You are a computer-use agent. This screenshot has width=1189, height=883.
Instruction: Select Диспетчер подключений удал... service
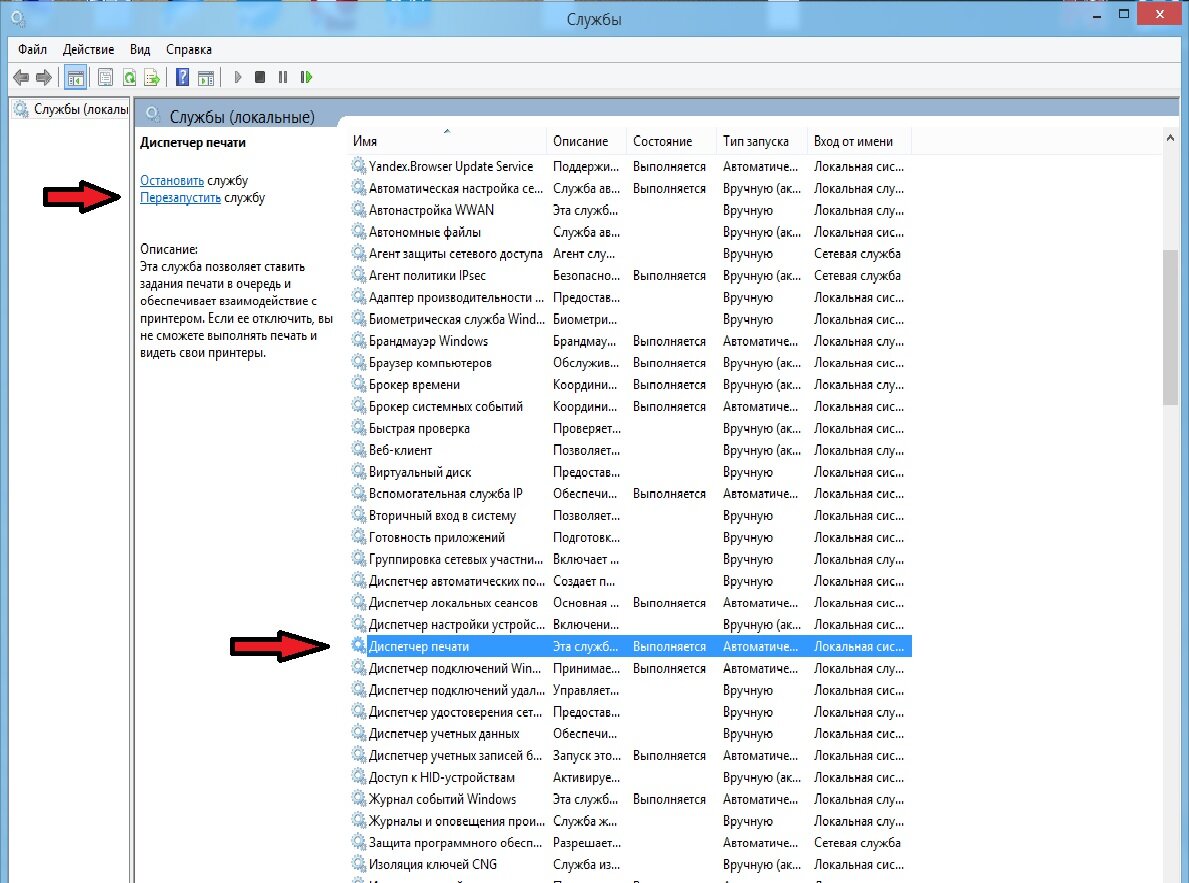[630, 690]
